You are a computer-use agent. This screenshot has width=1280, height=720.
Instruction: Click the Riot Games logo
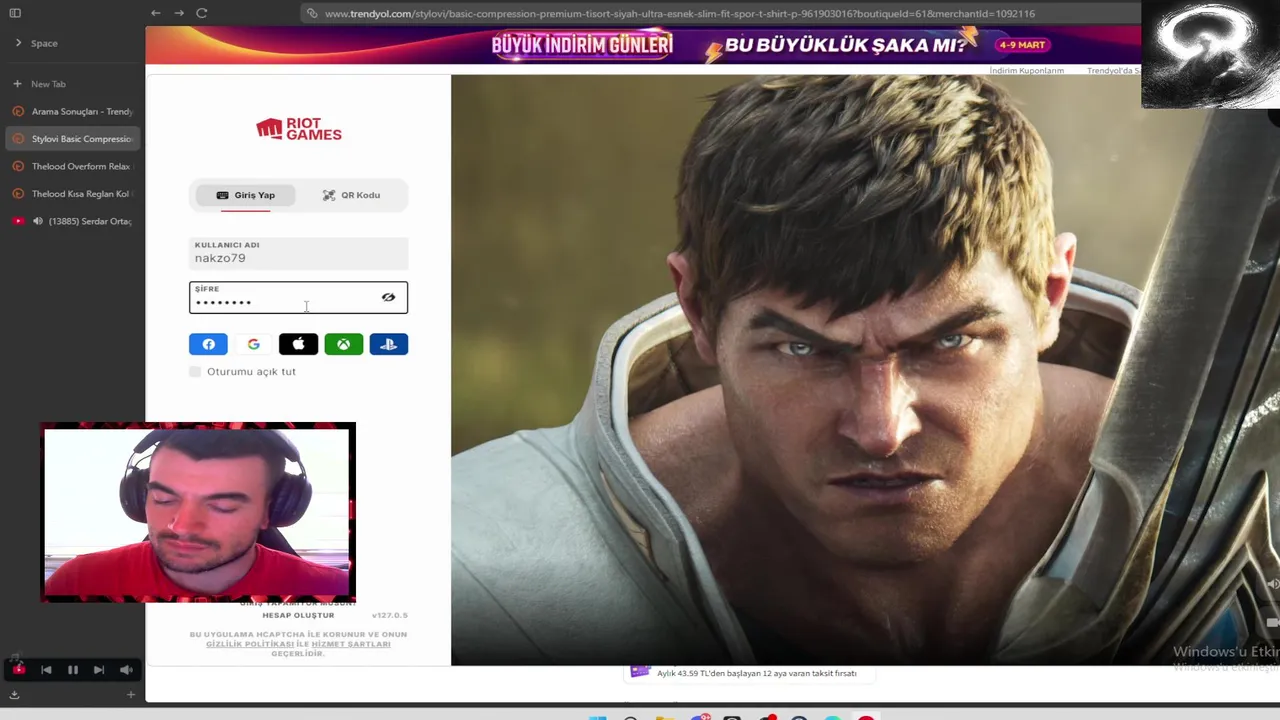[299, 129]
